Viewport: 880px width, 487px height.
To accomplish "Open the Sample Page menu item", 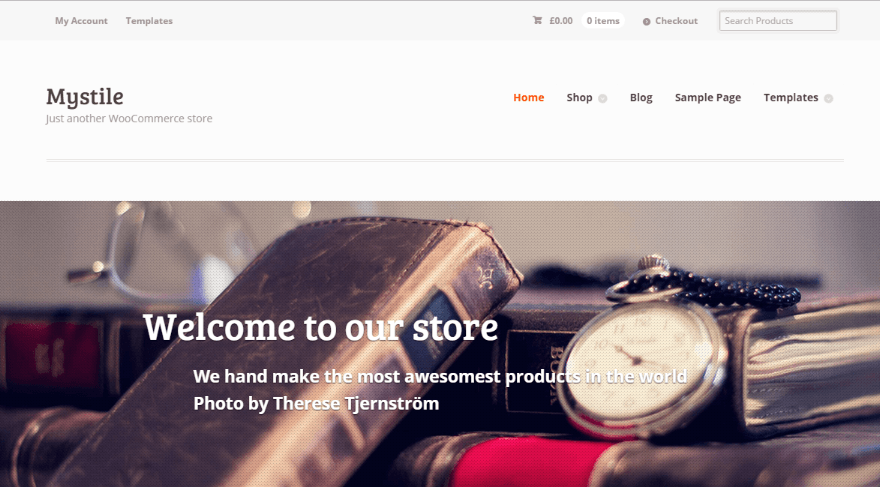I will tap(708, 98).
